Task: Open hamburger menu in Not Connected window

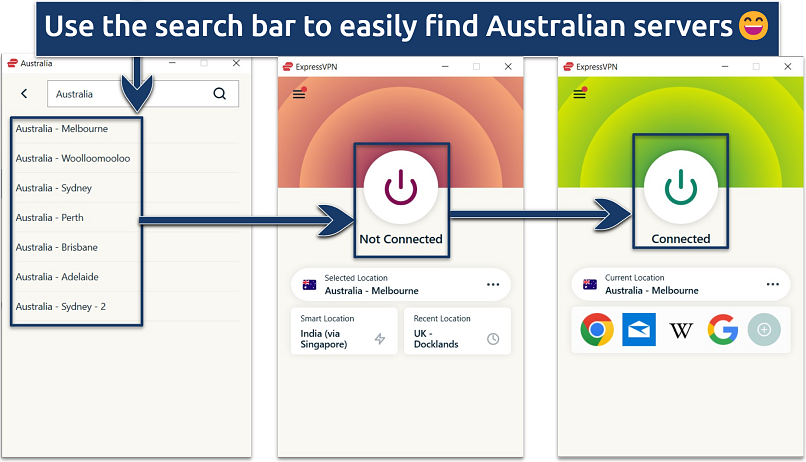Action: coord(299,94)
